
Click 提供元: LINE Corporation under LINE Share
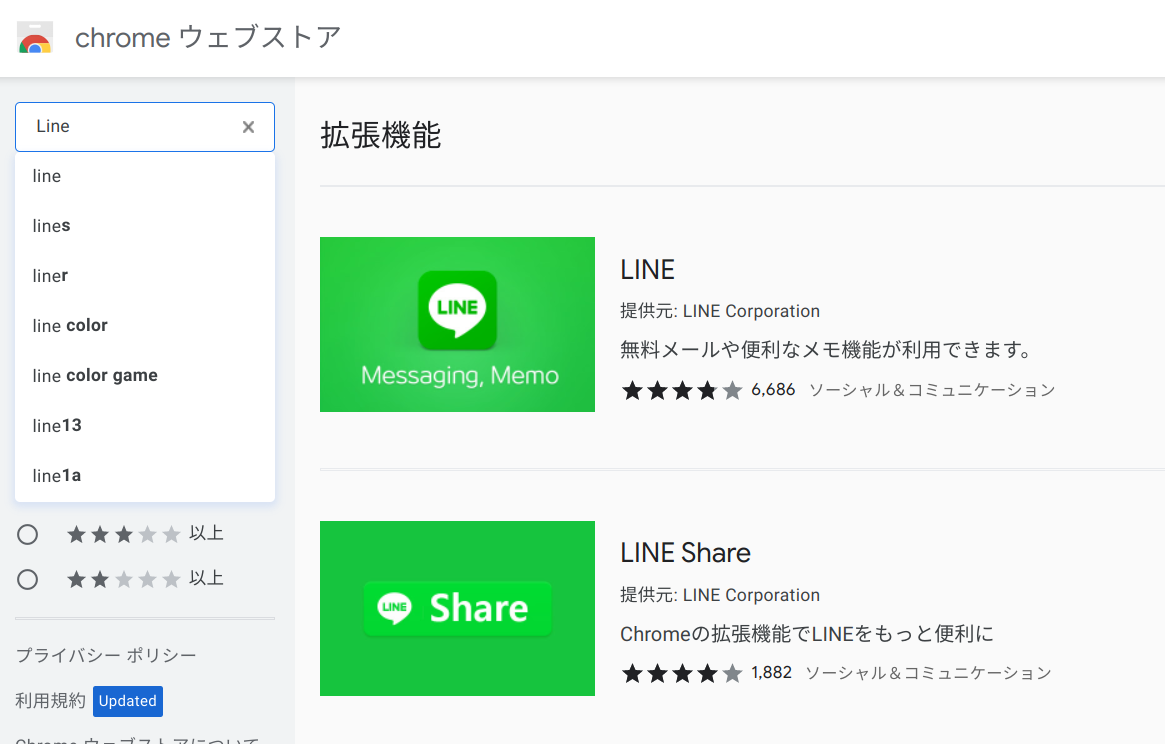(720, 595)
